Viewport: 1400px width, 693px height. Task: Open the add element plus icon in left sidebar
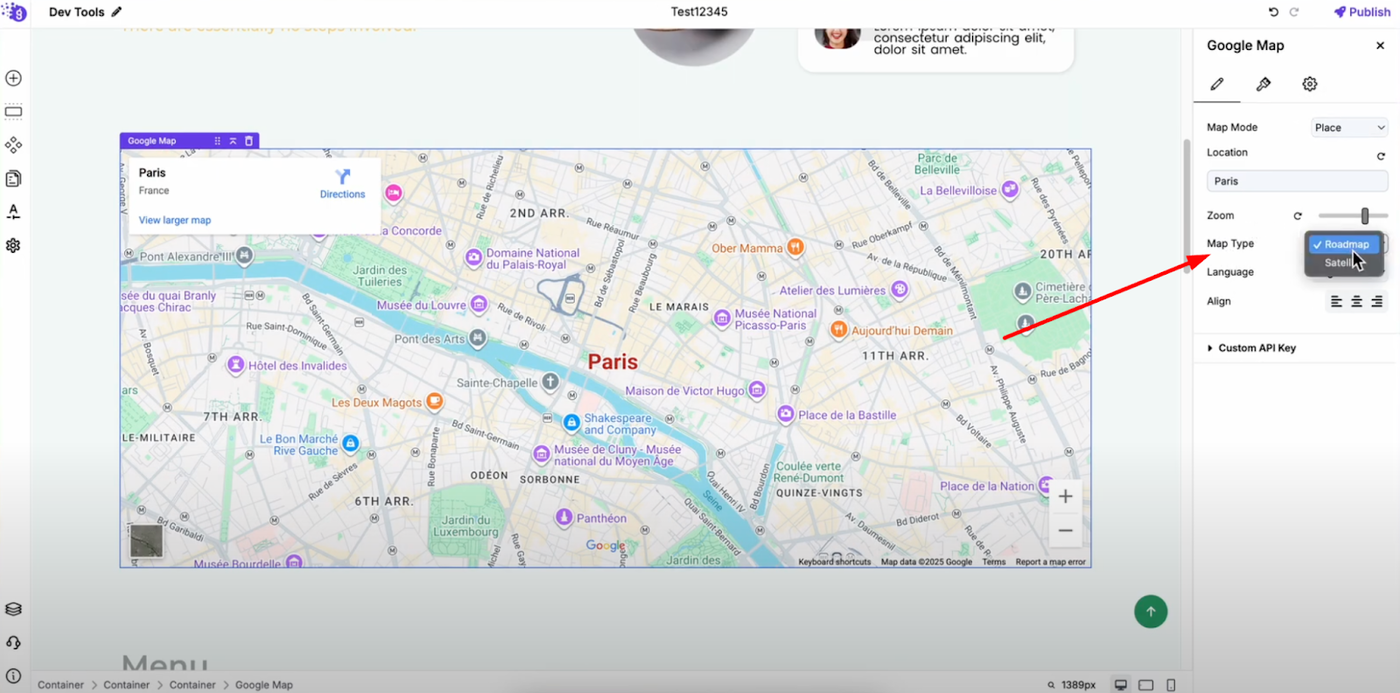(13, 78)
